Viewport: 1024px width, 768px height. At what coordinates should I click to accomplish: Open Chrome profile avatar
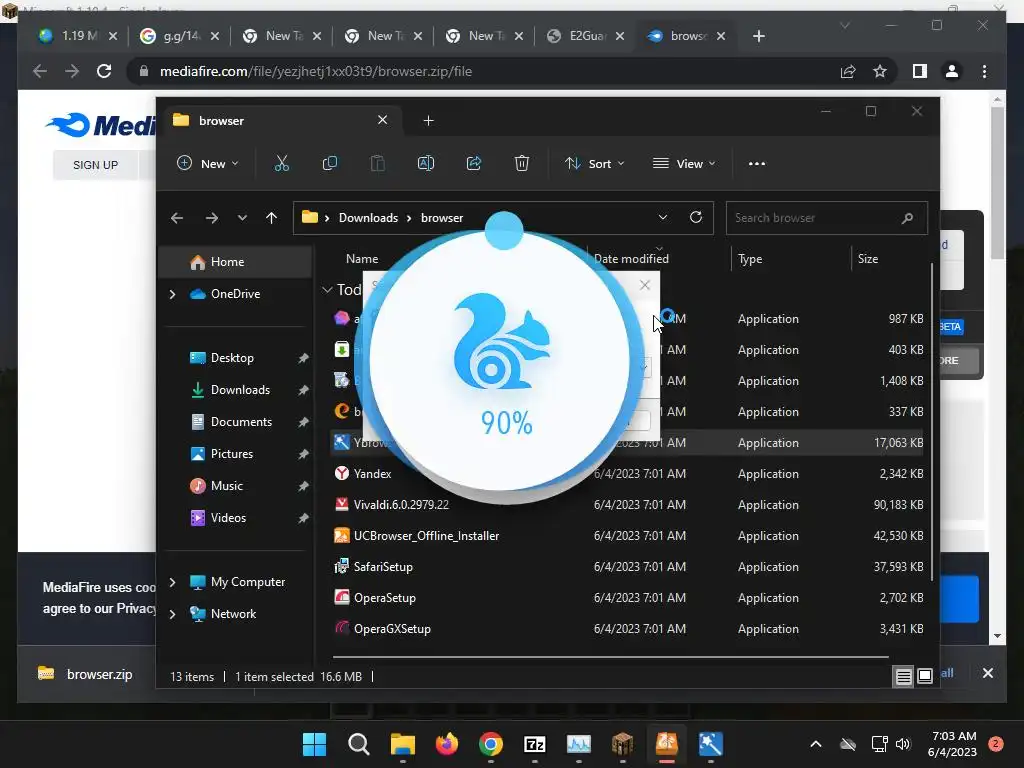click(952, 71)
